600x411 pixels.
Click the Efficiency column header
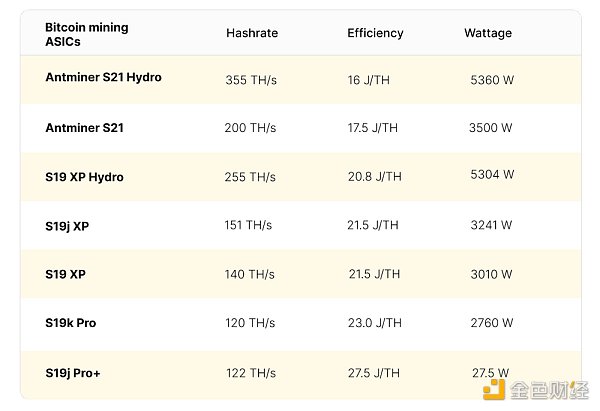375,33
